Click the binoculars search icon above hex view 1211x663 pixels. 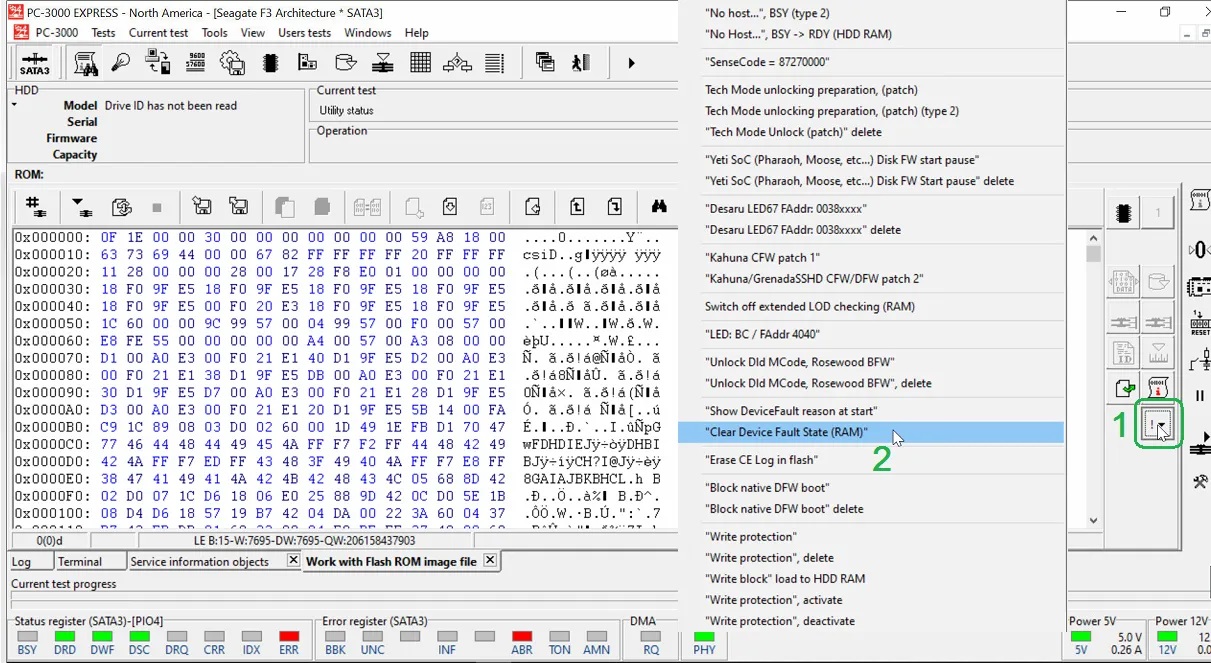coord(659,207)
